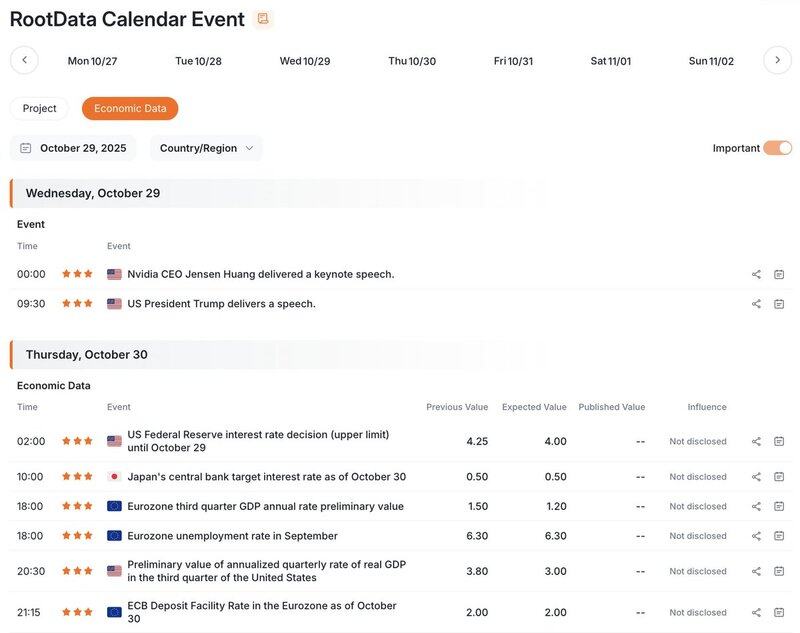Select Mon 10/27 in the date strip

(x=92, y=61)
